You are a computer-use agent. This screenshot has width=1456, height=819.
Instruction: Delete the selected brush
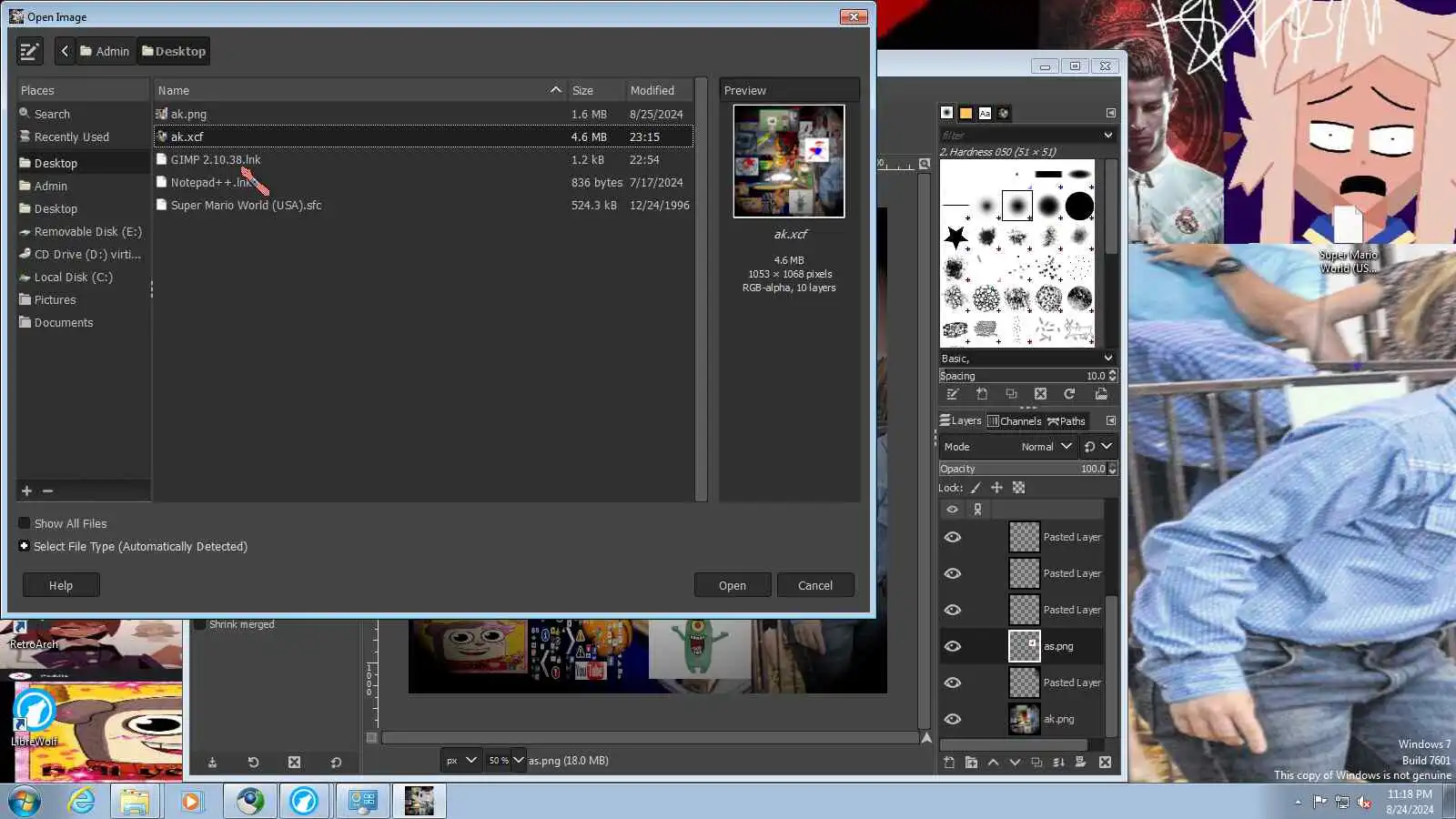pyautogui.click(x=1040, y=395)
